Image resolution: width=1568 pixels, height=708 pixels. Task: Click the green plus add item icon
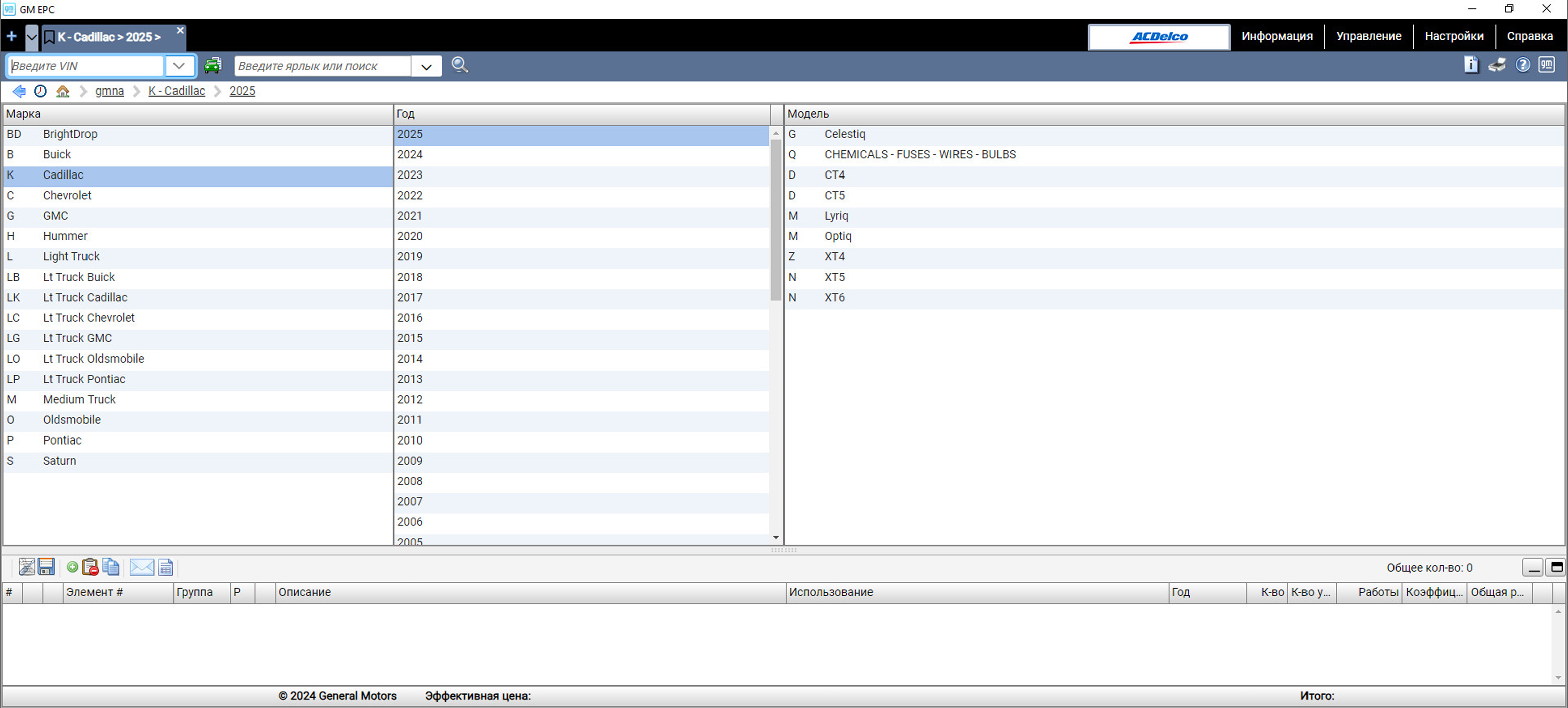pyautogui.click(x=72, y=567)
